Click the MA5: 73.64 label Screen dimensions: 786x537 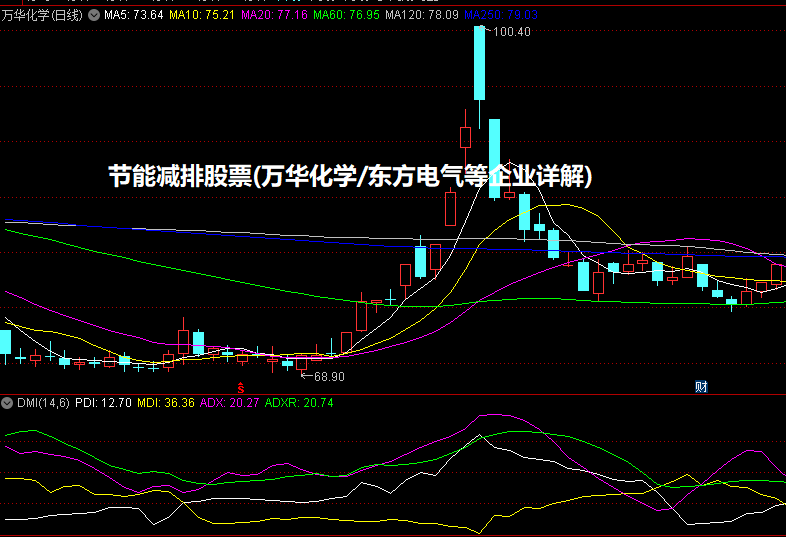134,15
